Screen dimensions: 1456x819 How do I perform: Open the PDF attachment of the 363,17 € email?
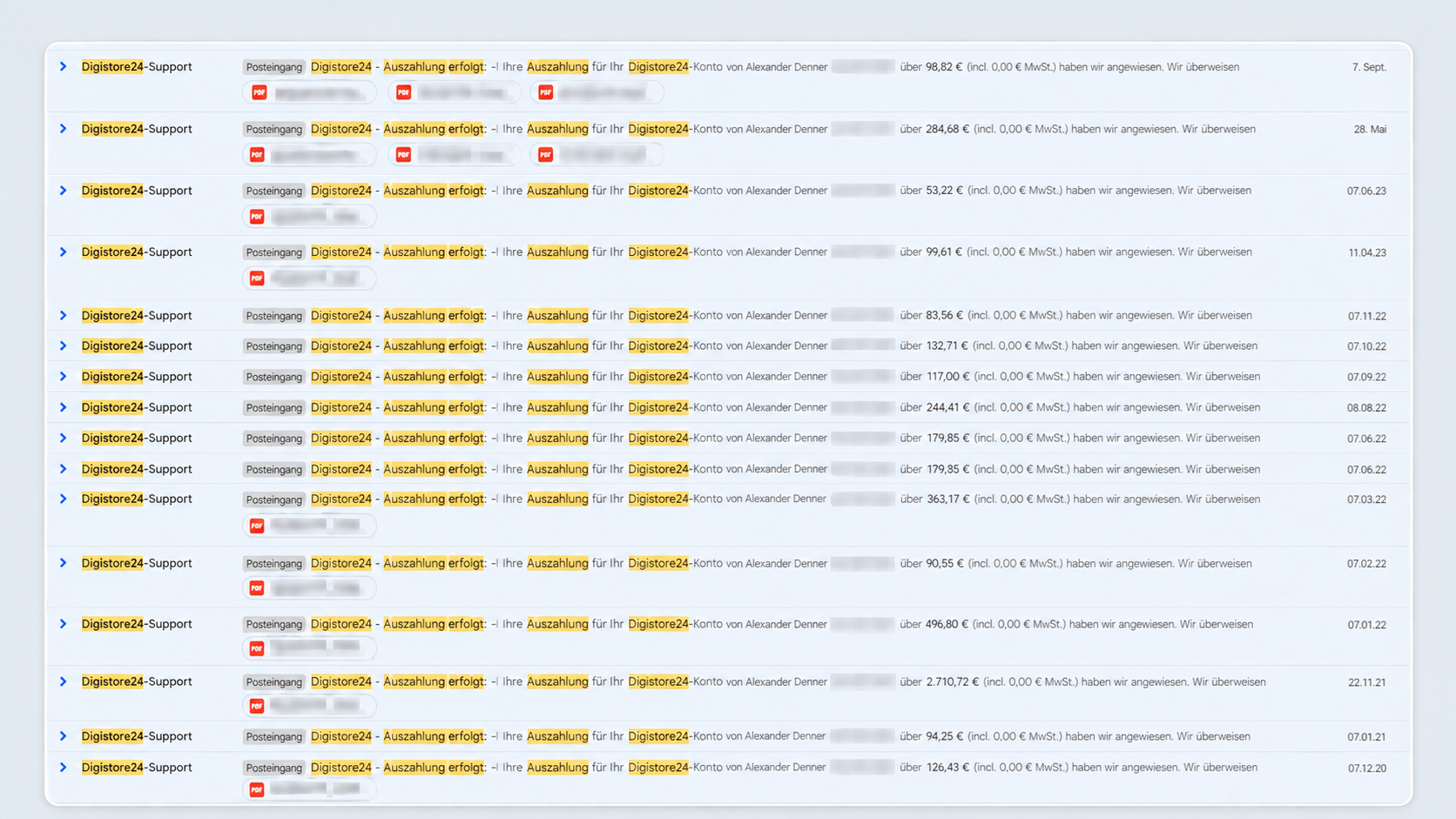pyautogui.click(x=309, y=526)
